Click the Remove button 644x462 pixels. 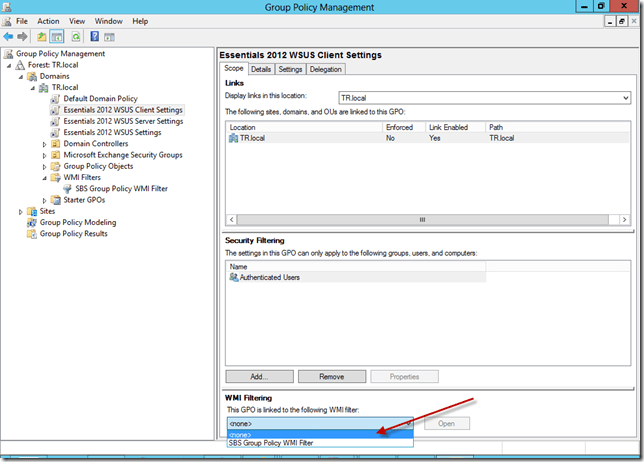(x=331, y=376)
